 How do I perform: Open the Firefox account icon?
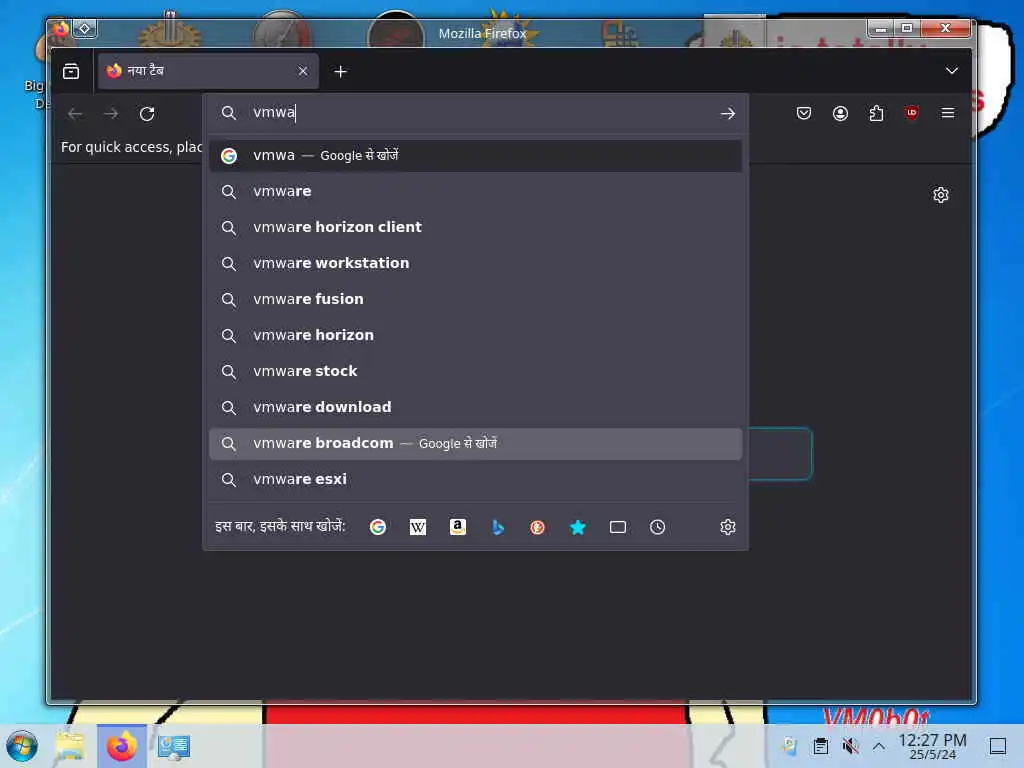(840, 114)
